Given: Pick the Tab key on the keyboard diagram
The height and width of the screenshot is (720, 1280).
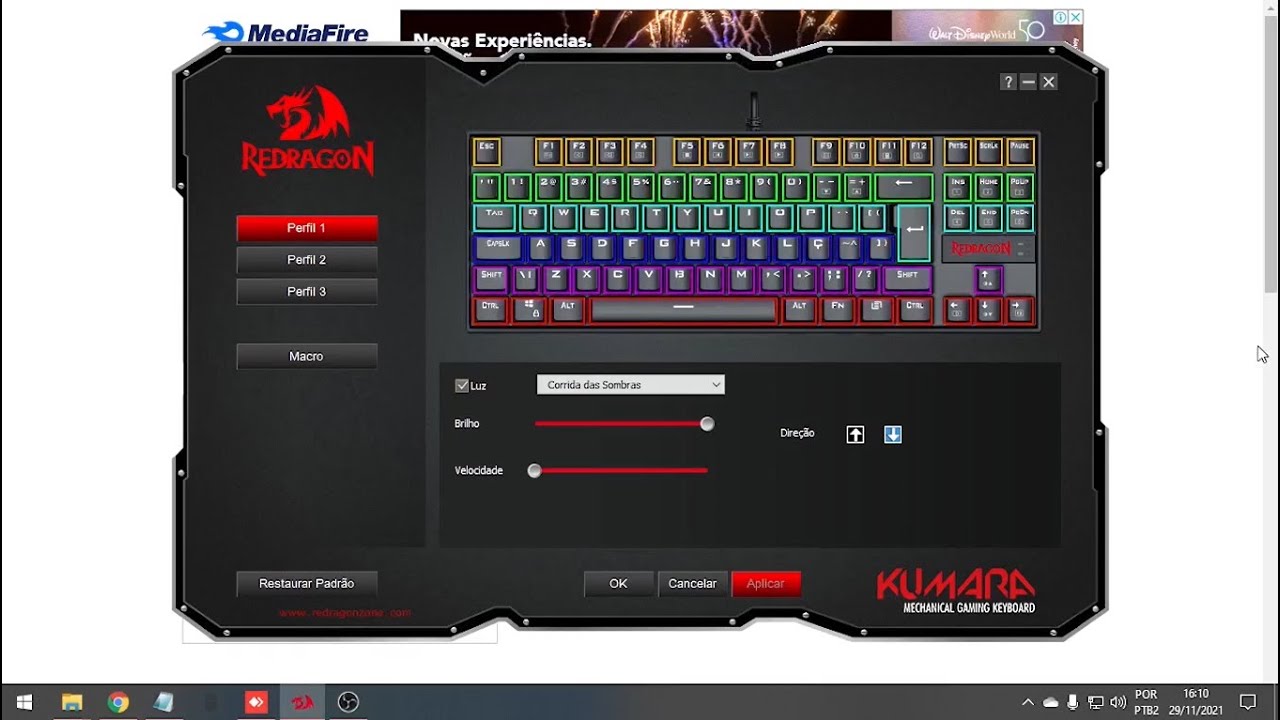Looking at the screenshot, I should click(x=494, y=217).
